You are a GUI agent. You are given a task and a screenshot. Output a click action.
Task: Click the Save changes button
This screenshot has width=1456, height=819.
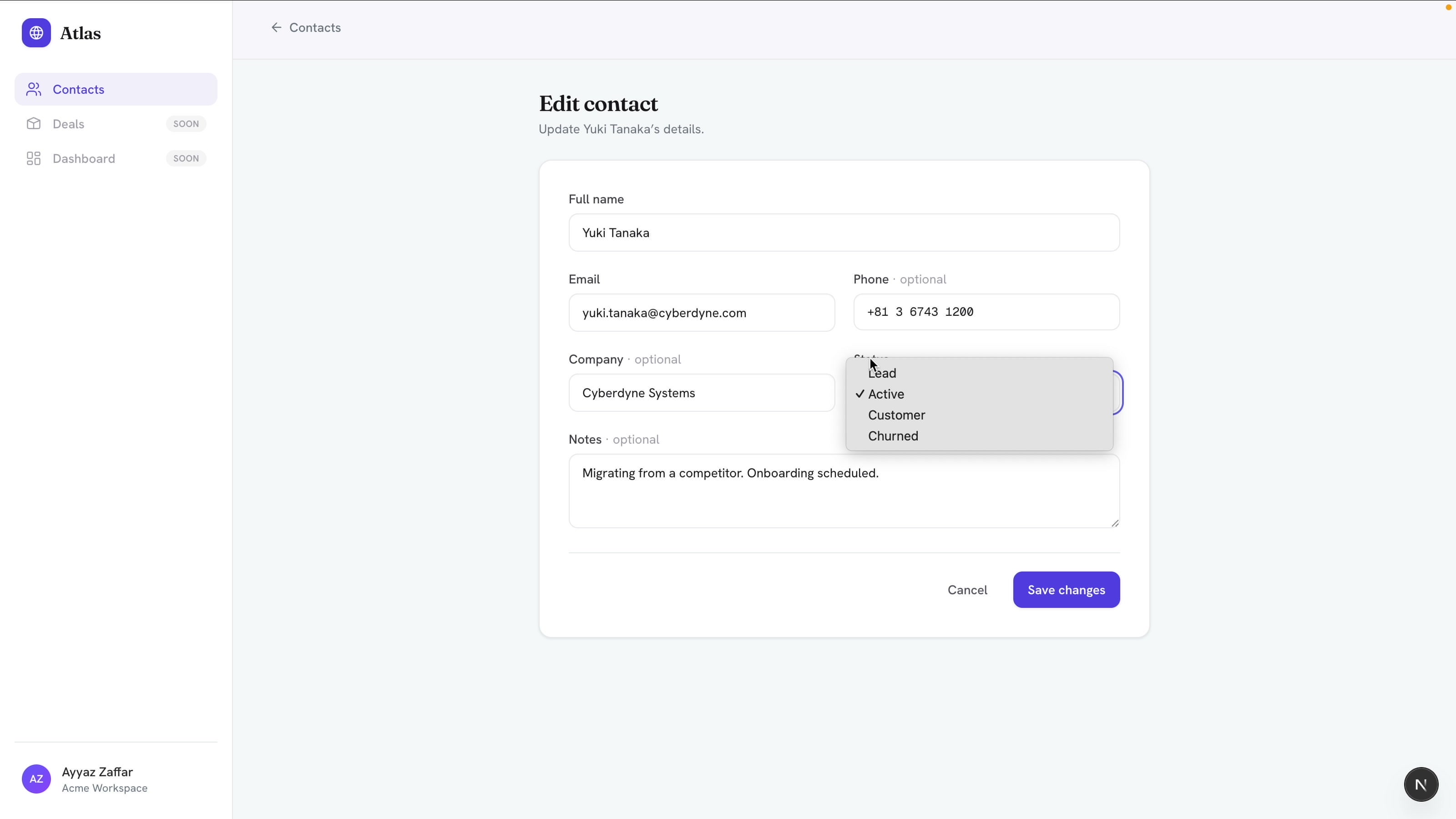(x=1066, y=590)
